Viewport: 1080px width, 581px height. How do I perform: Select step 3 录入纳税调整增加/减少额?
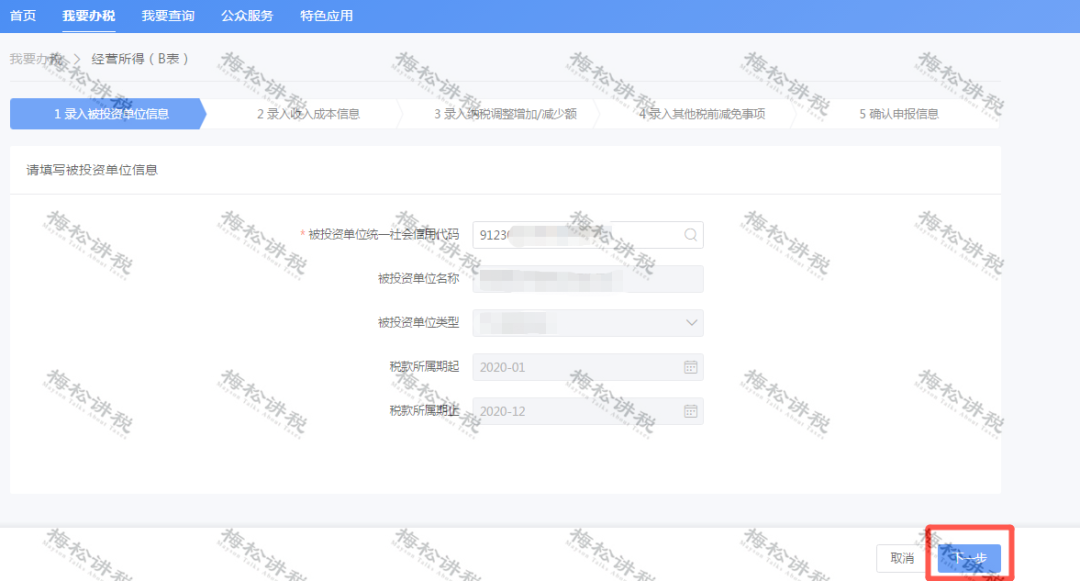pos(505,114)
